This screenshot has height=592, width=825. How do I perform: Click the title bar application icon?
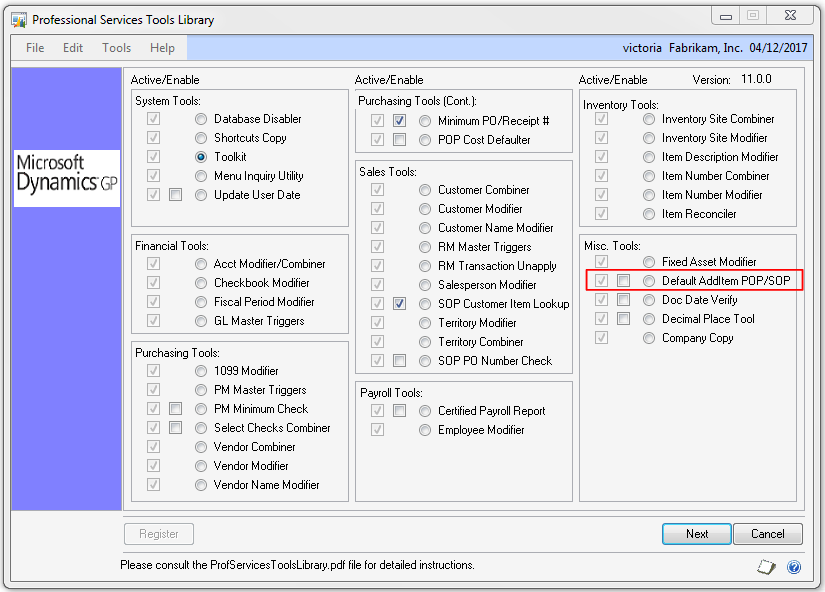(x=18, y=19)
